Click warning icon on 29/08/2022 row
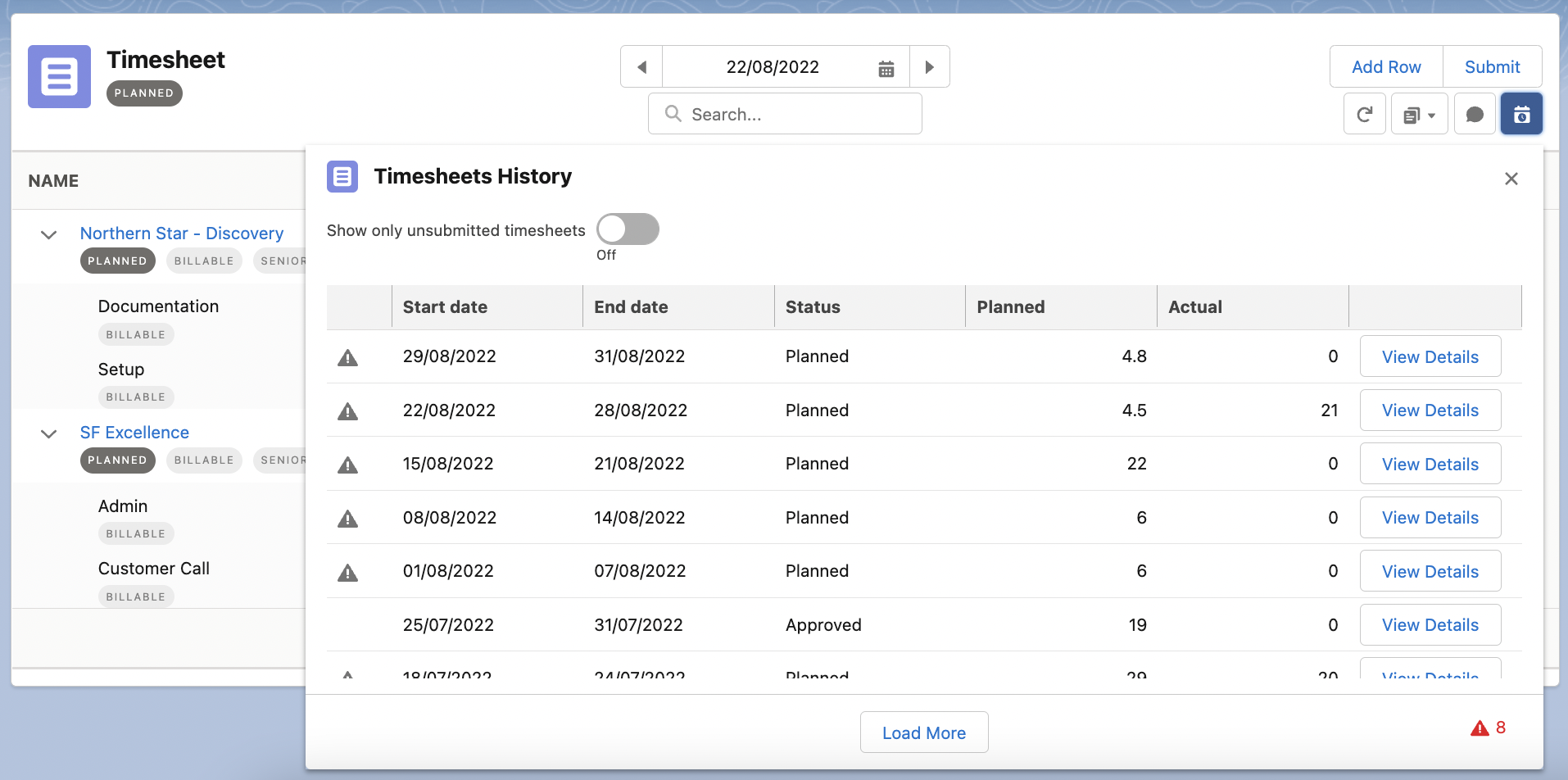The width and height of the screenshot is (1568, 780). 348,357
